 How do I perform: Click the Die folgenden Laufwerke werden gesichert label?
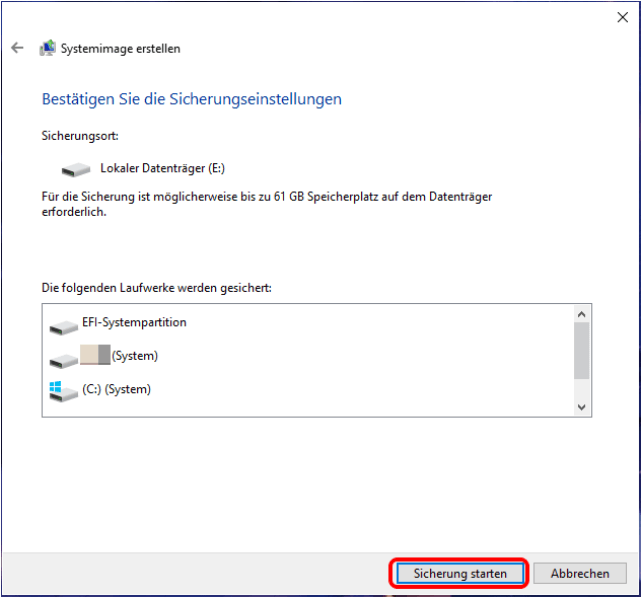157,288
